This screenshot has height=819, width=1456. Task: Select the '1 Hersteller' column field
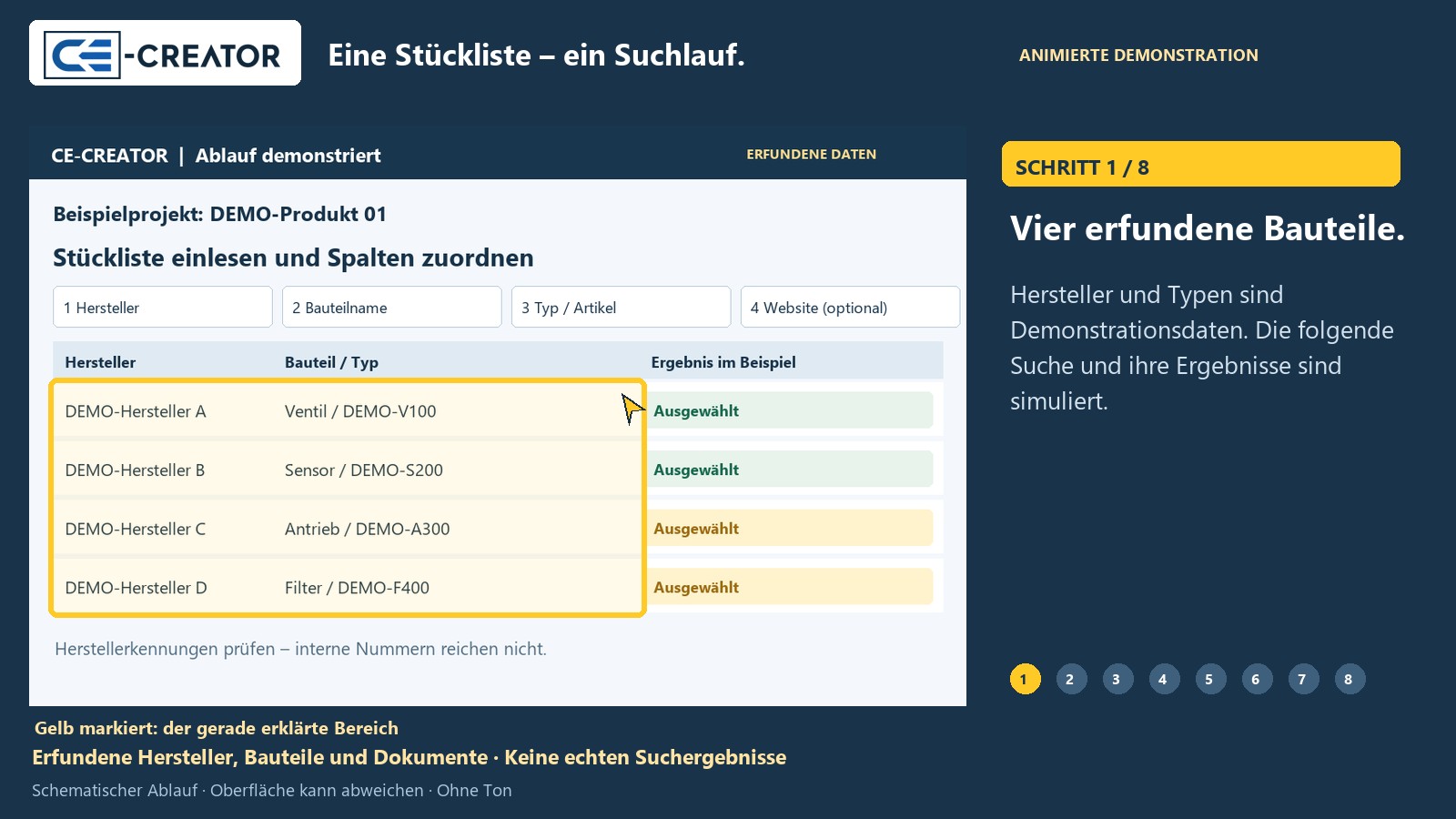(x=163, y=307)
